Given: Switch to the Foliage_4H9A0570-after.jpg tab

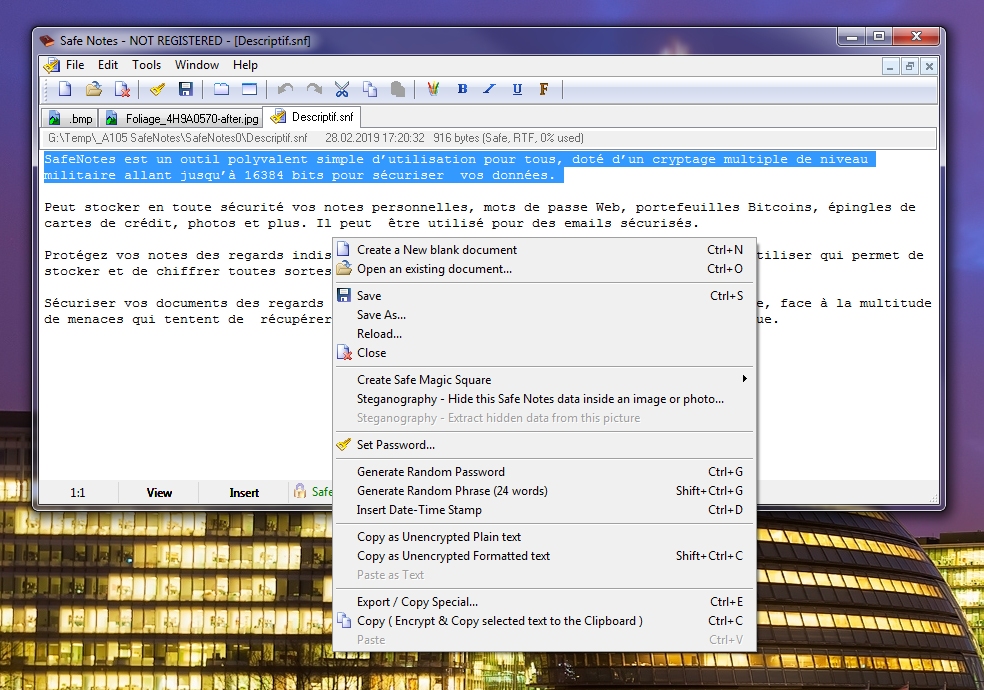Looking at the screenshot, I should click(x=181, y=118).
